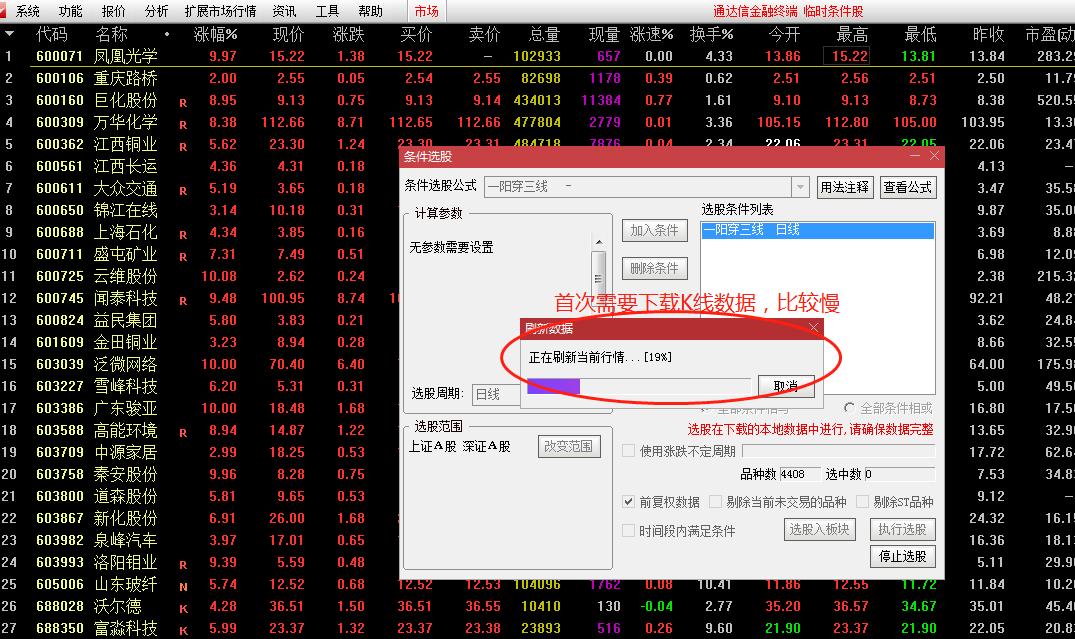Click 取消 to cancel data refresh
Viewport: 1075px width, 639px height.
click(x=785, y=385)
